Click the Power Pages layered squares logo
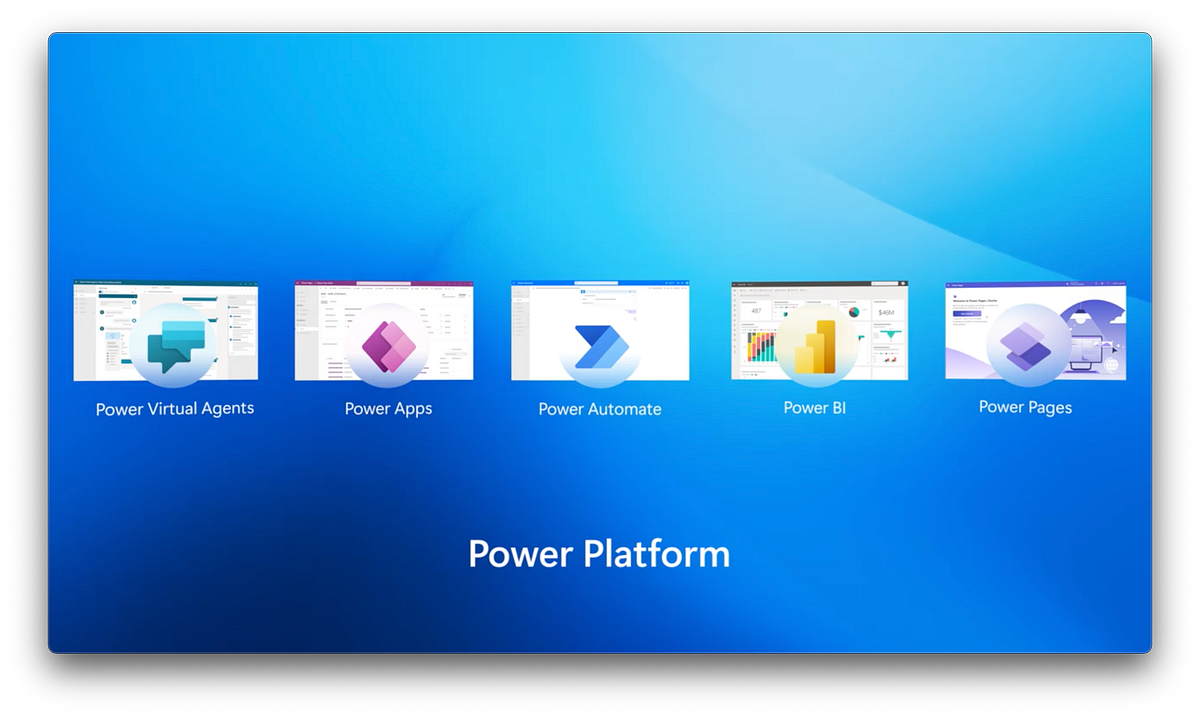This screenshot has width=1200, height=717. pyautogui.click(x=1025, y=345)
